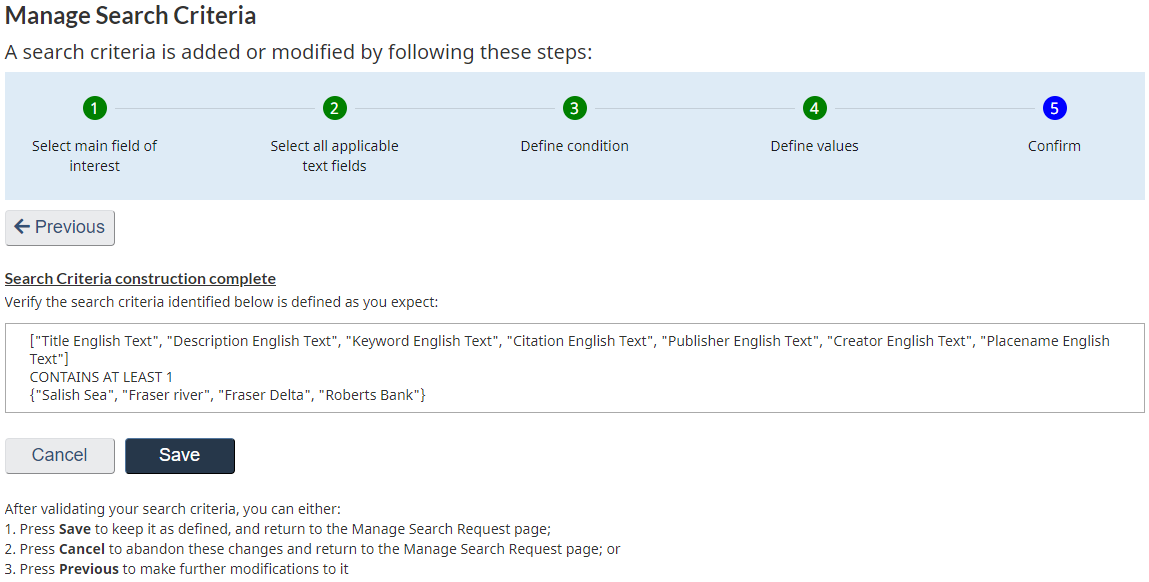Click the left arrow in Previous button
This screenshot has height=582, width=1149.
point(23,227)
